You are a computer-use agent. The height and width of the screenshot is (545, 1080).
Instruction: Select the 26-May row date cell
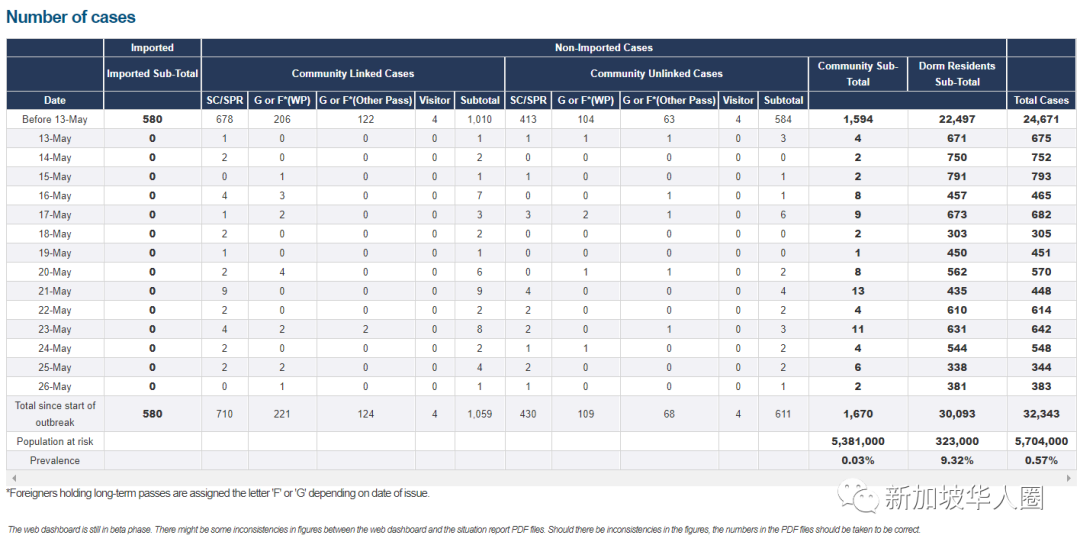[55, 386]
